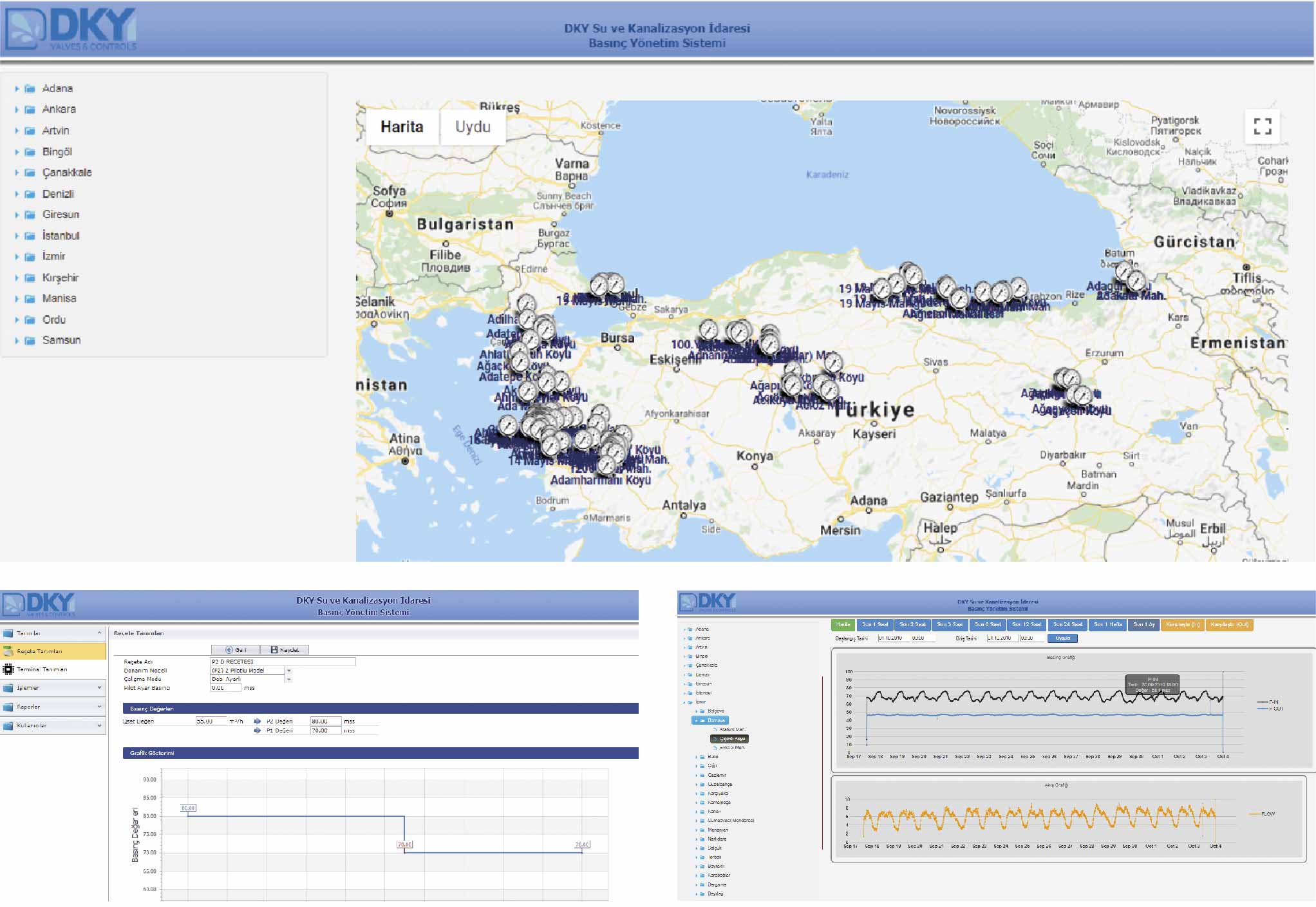This screenshot has height=907, width=1316.
Task: Select the Bornova folder in the chart window tree
Action: tap(711, 721)
